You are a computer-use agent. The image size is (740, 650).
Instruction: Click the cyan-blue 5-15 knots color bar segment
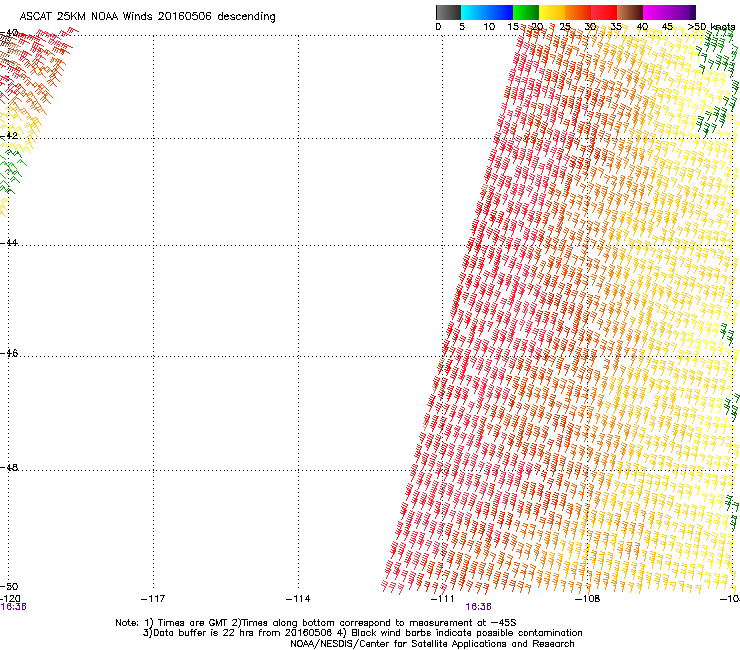pos(487,12)
